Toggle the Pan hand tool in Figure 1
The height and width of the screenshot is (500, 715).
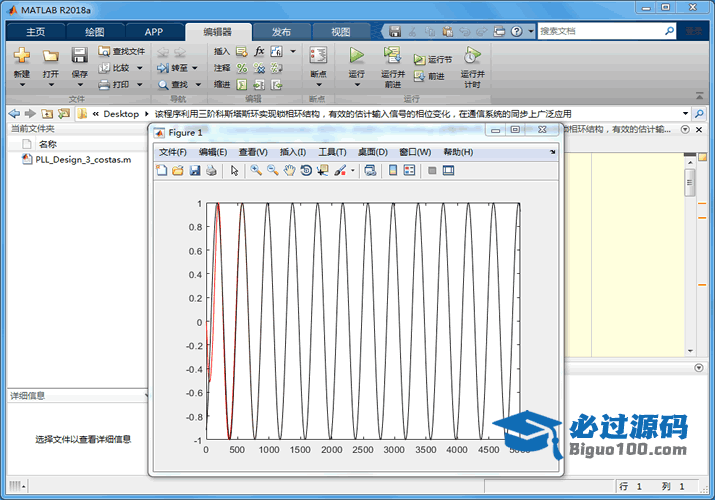click(x=289, y=170)
